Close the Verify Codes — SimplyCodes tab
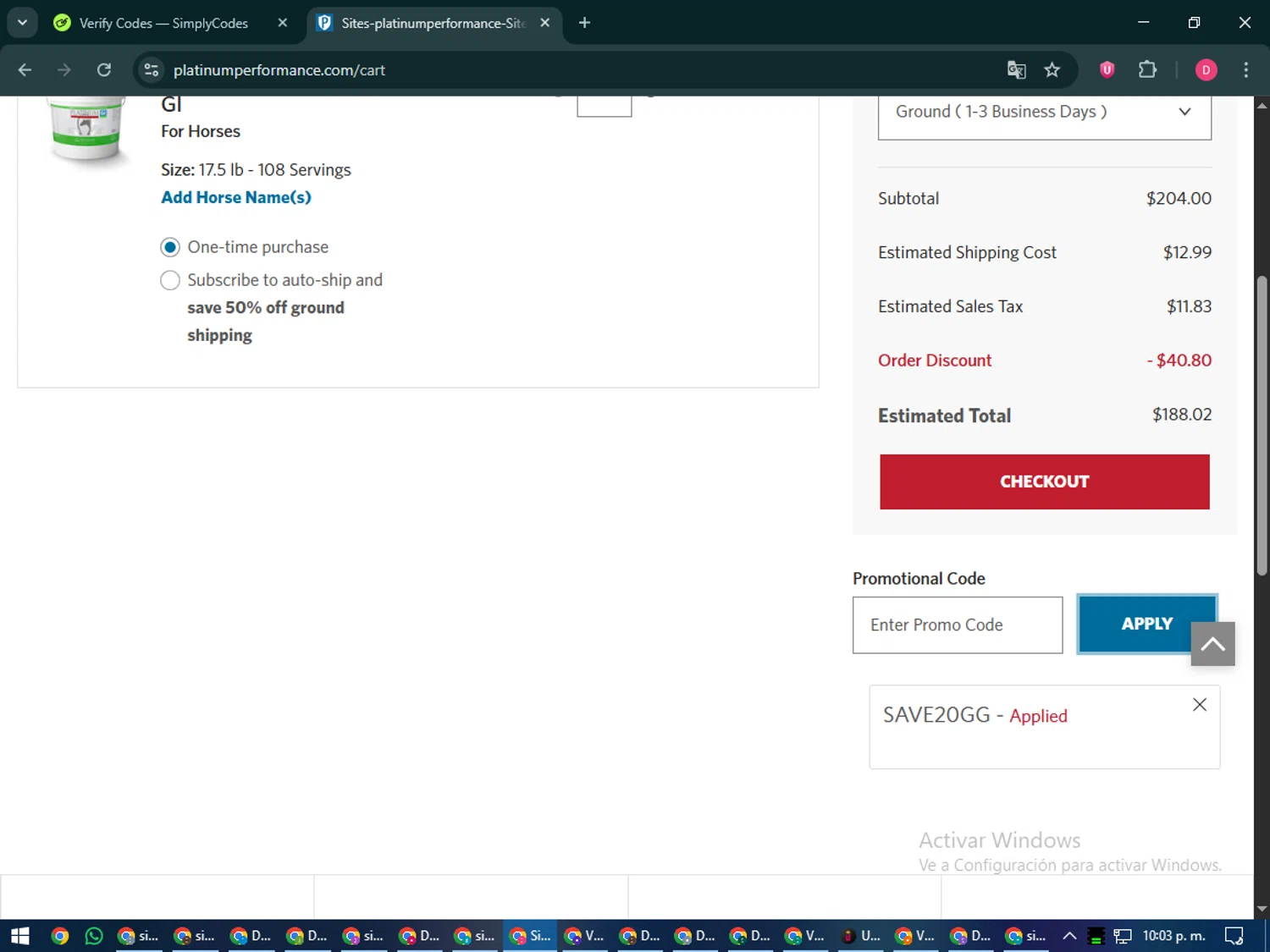Image resolution: width=1270 pixels, height=952 pixels. pos(283,23)
